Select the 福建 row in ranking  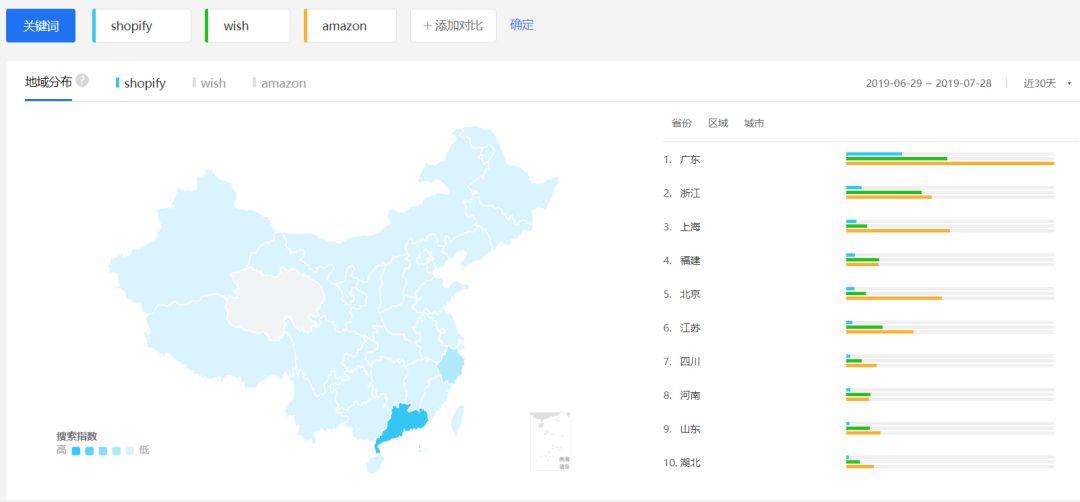tap(859, 260)
